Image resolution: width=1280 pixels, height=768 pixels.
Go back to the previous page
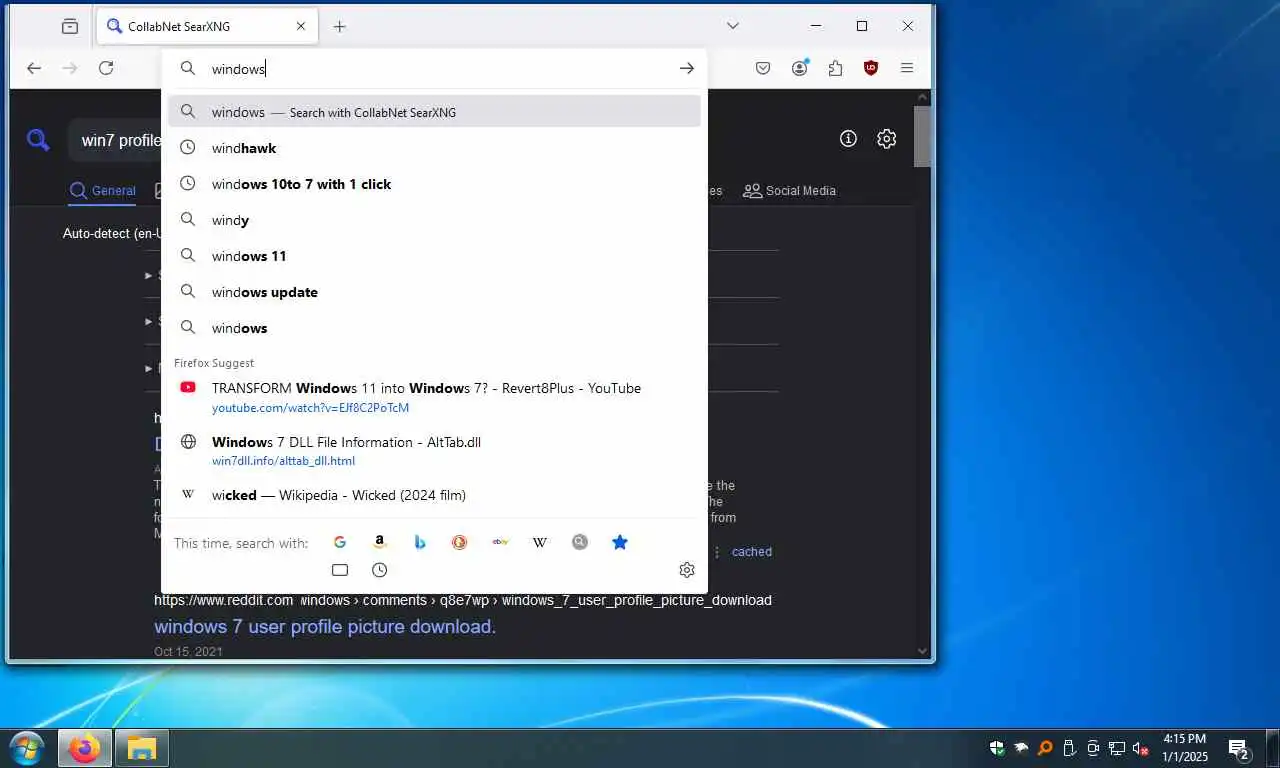(x=34, y=68)
